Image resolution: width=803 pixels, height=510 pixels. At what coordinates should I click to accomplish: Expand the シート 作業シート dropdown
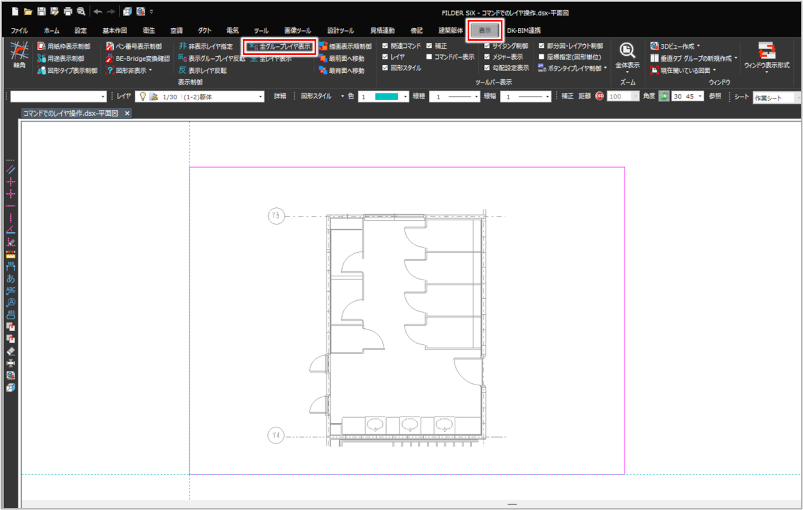[x=796, y=97]
